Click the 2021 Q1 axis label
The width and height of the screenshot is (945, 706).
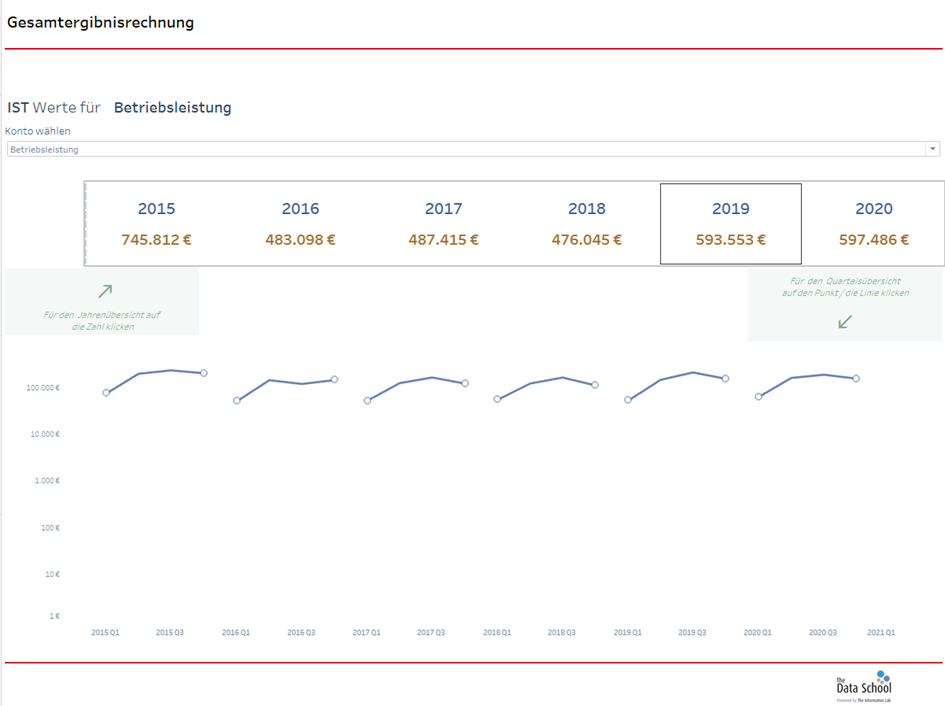(x=881, y=632)
